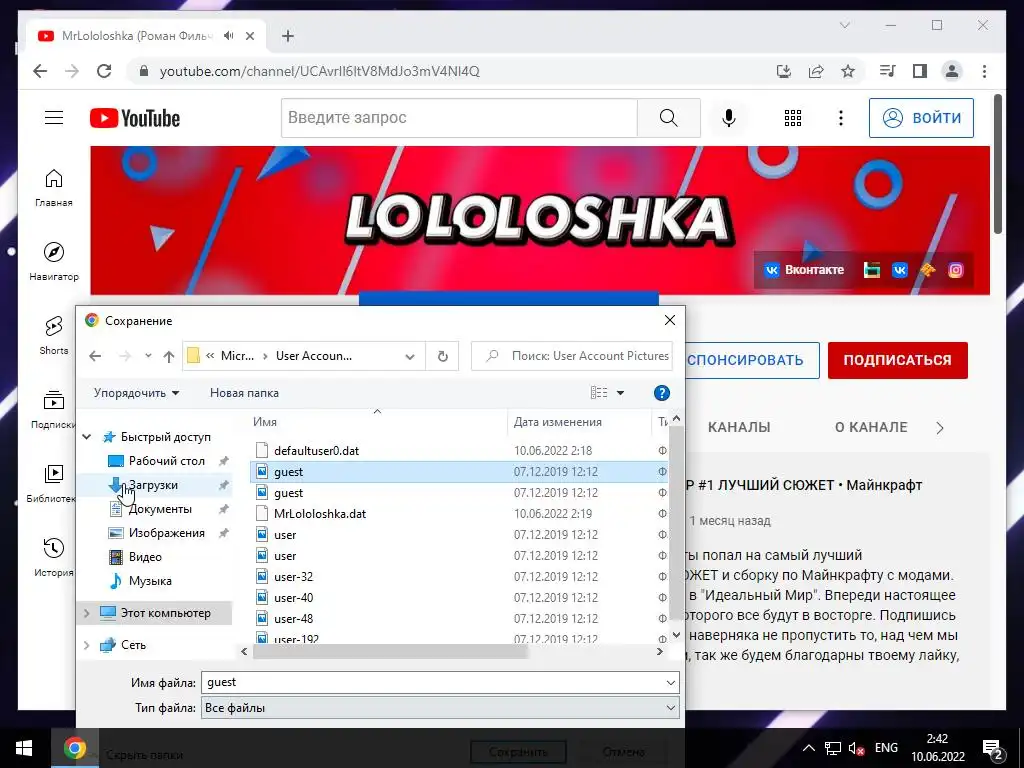This screenshot has width=1024, height=768.
Task: Select Музыка folder in navigation pane
Action: click(150, 581)
